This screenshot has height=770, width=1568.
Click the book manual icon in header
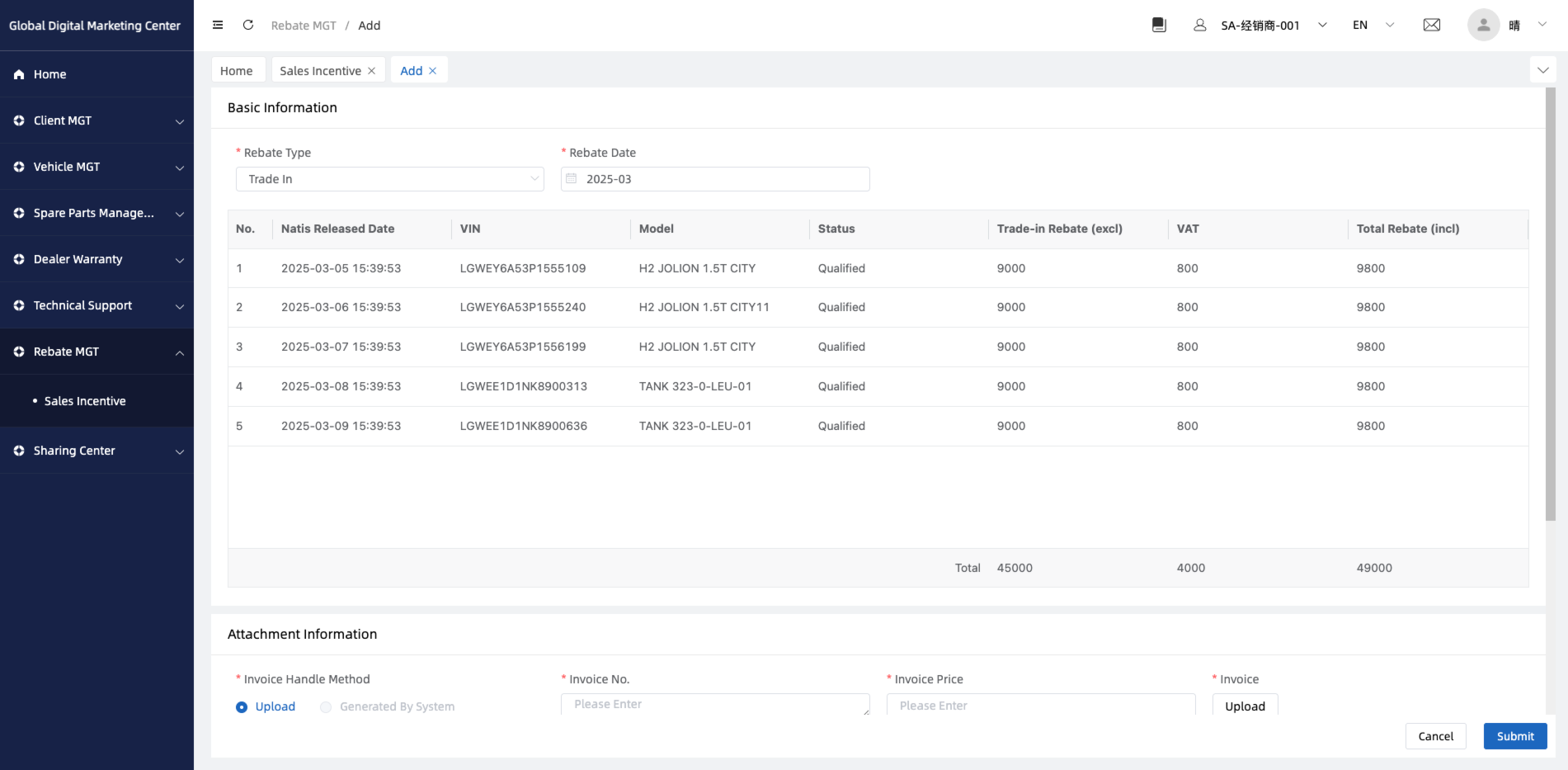(x=1159, y=25)
